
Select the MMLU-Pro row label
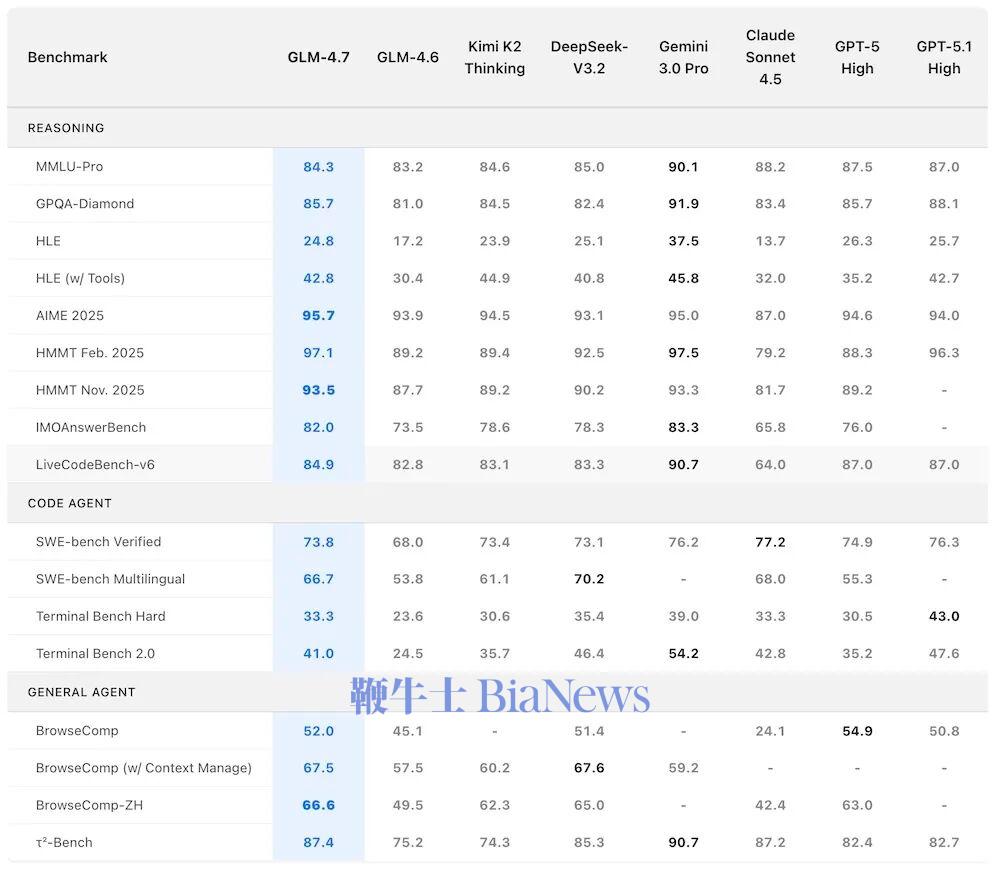point(69,167)
